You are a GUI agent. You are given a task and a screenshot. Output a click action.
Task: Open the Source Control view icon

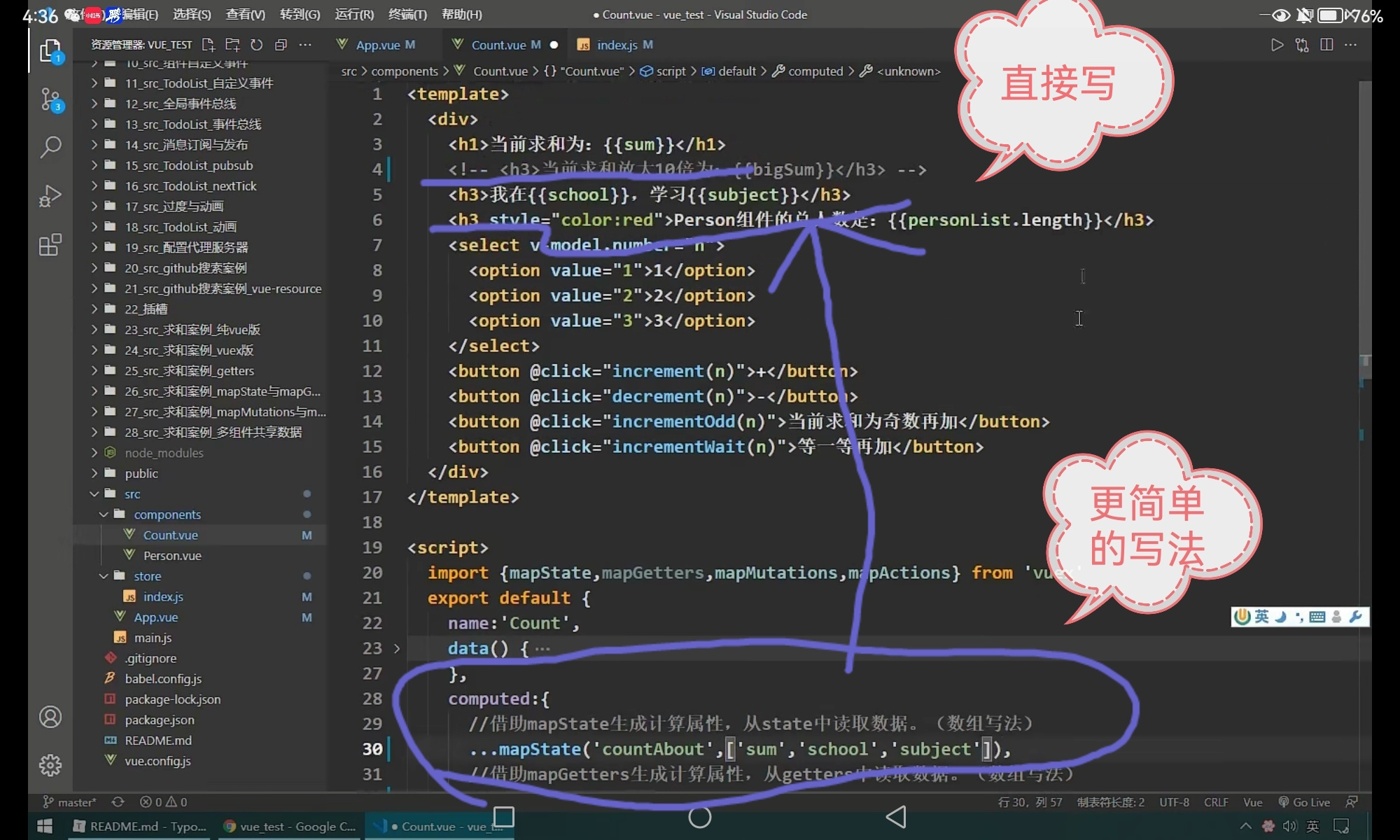pos(50,99)
